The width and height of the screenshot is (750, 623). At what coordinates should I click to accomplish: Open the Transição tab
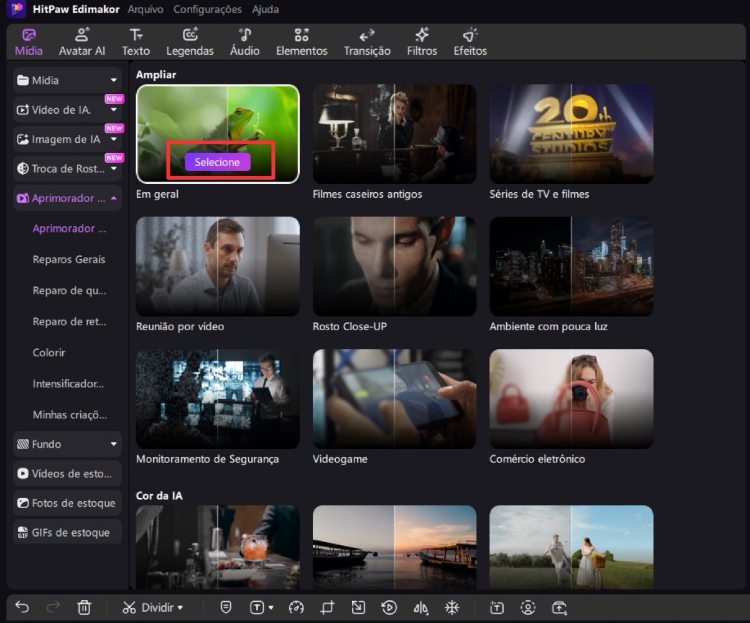click(367, 42)
